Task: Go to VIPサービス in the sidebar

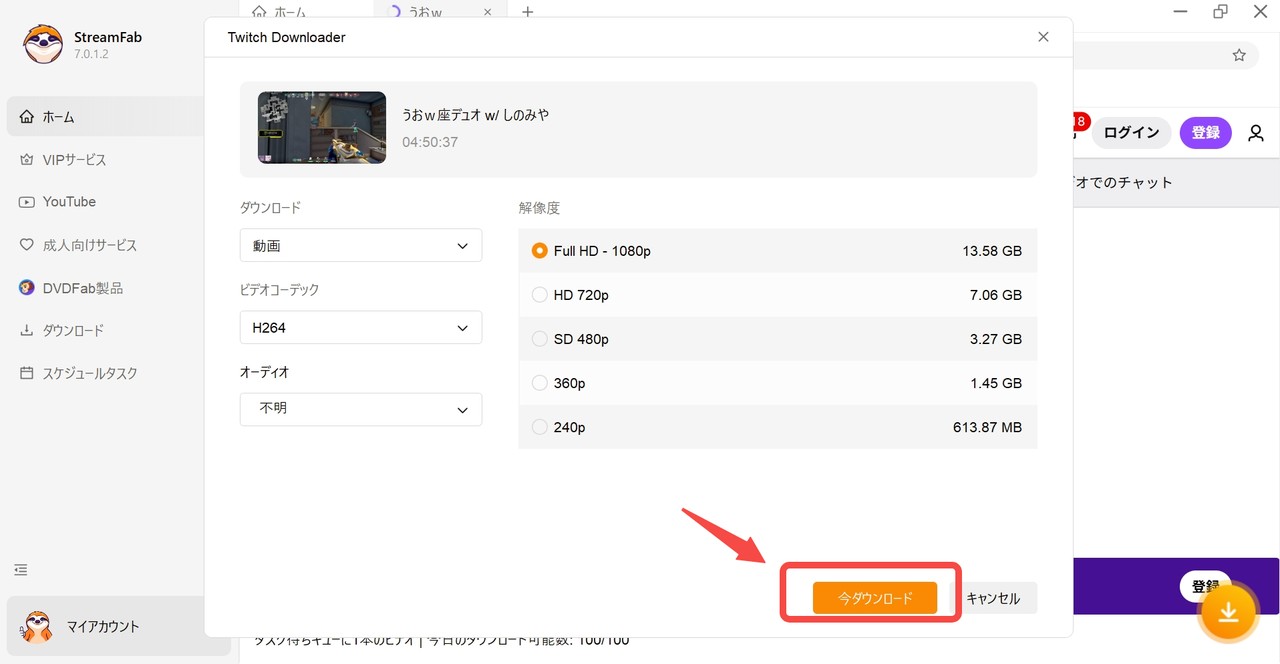Action: click(74, 160)
